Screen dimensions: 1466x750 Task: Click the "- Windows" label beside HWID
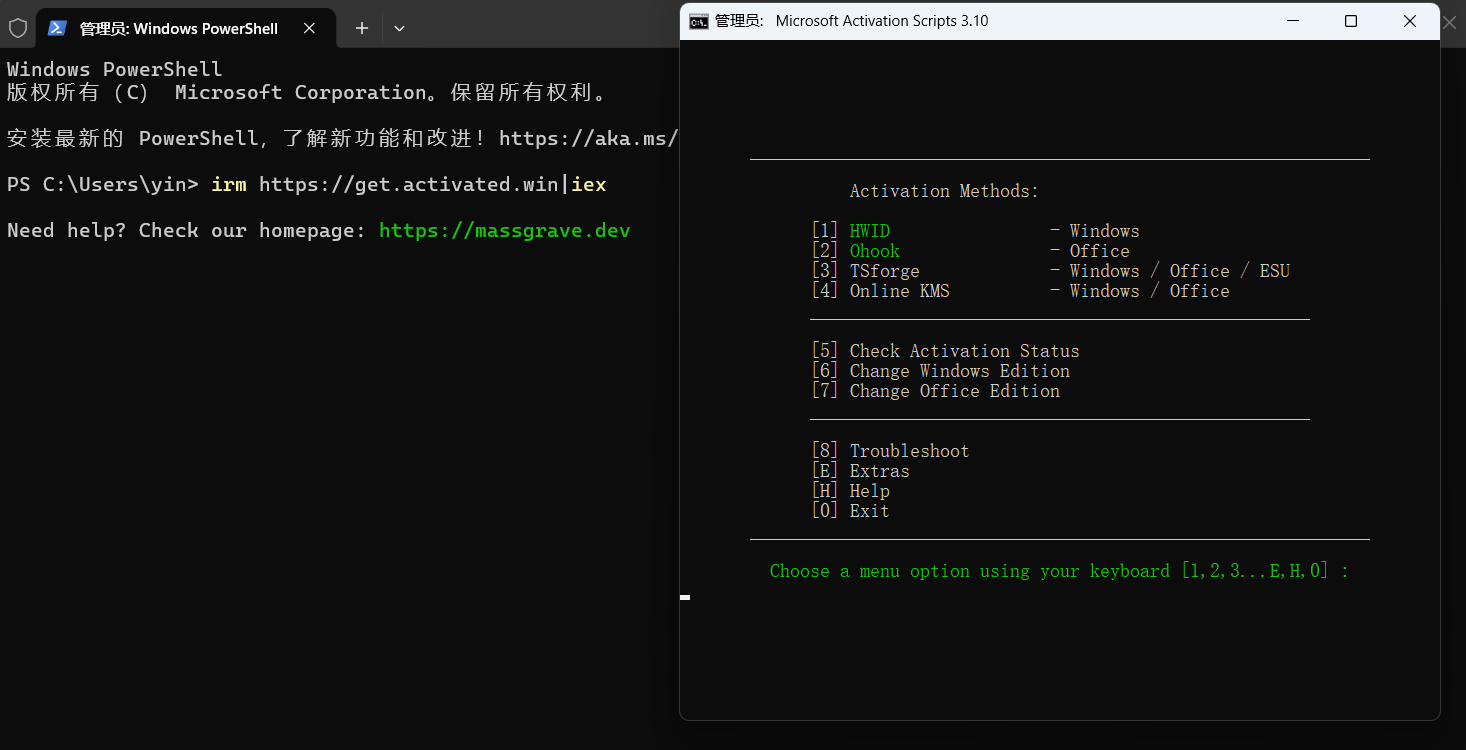[x=1095, y=231]
